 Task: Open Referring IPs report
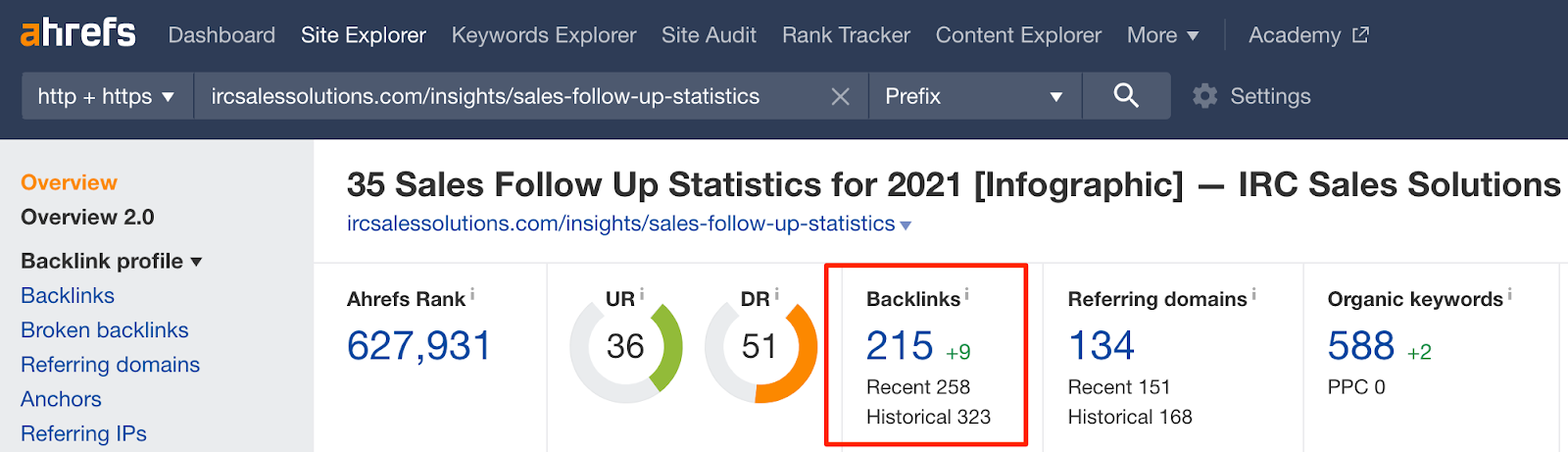point(83,433)
